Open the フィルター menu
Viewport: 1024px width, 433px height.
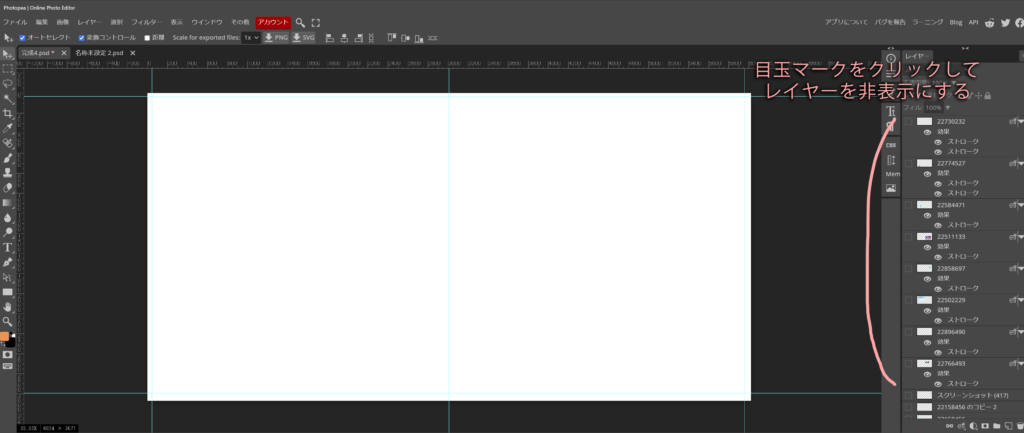coord(147,22)
